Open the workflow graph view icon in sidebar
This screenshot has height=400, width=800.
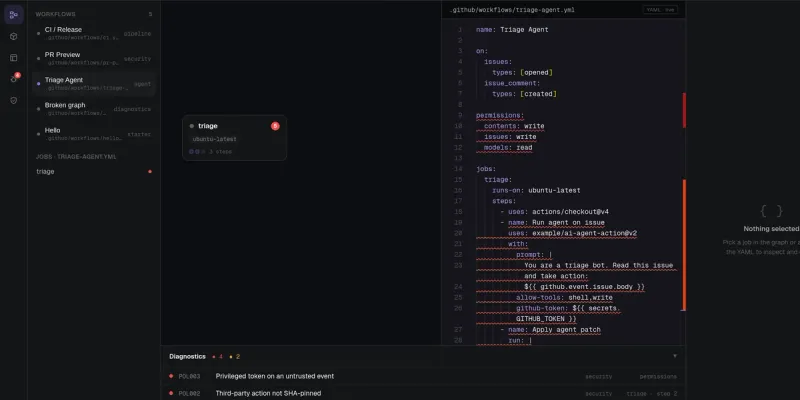14,14
